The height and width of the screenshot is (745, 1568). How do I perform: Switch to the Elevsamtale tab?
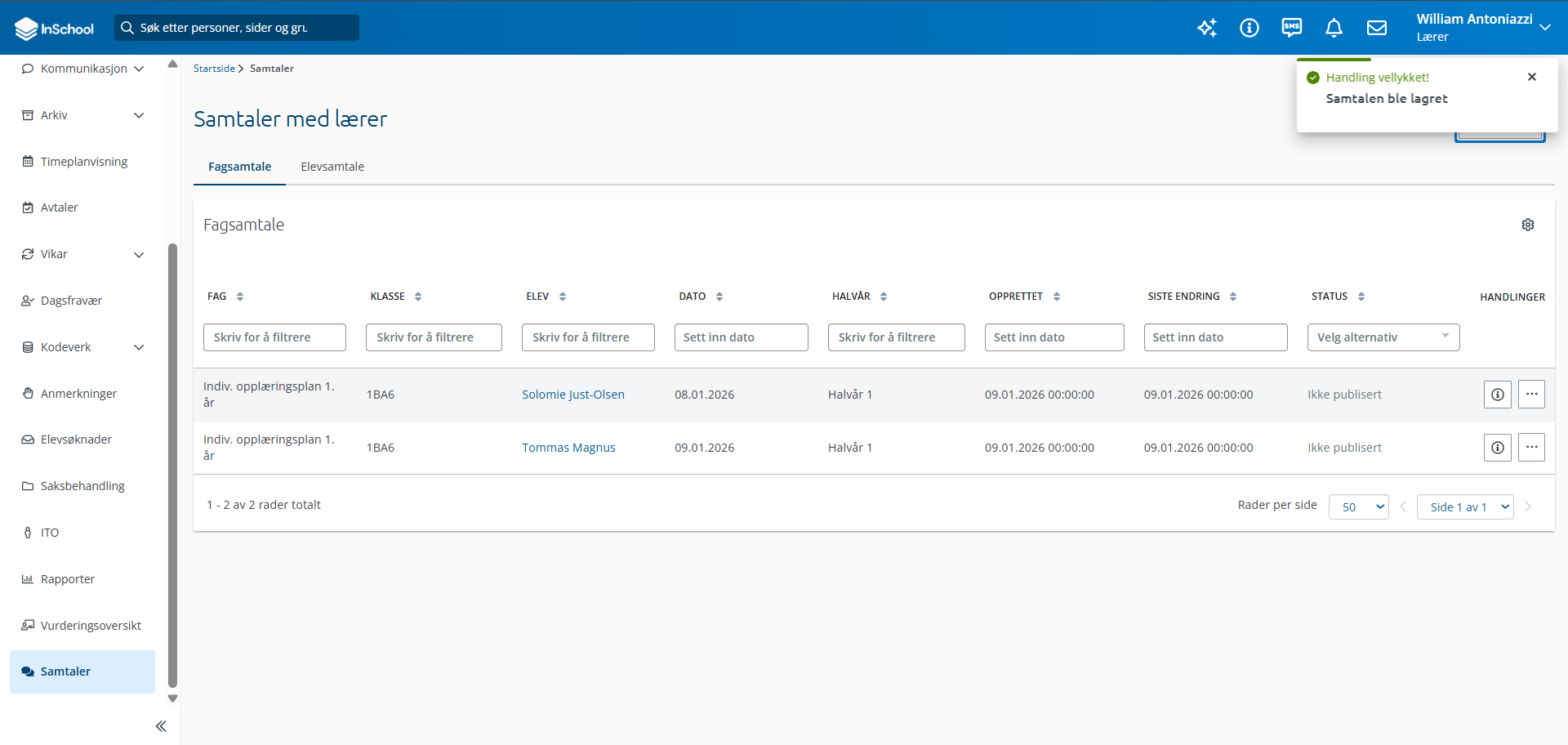[332, 167]
